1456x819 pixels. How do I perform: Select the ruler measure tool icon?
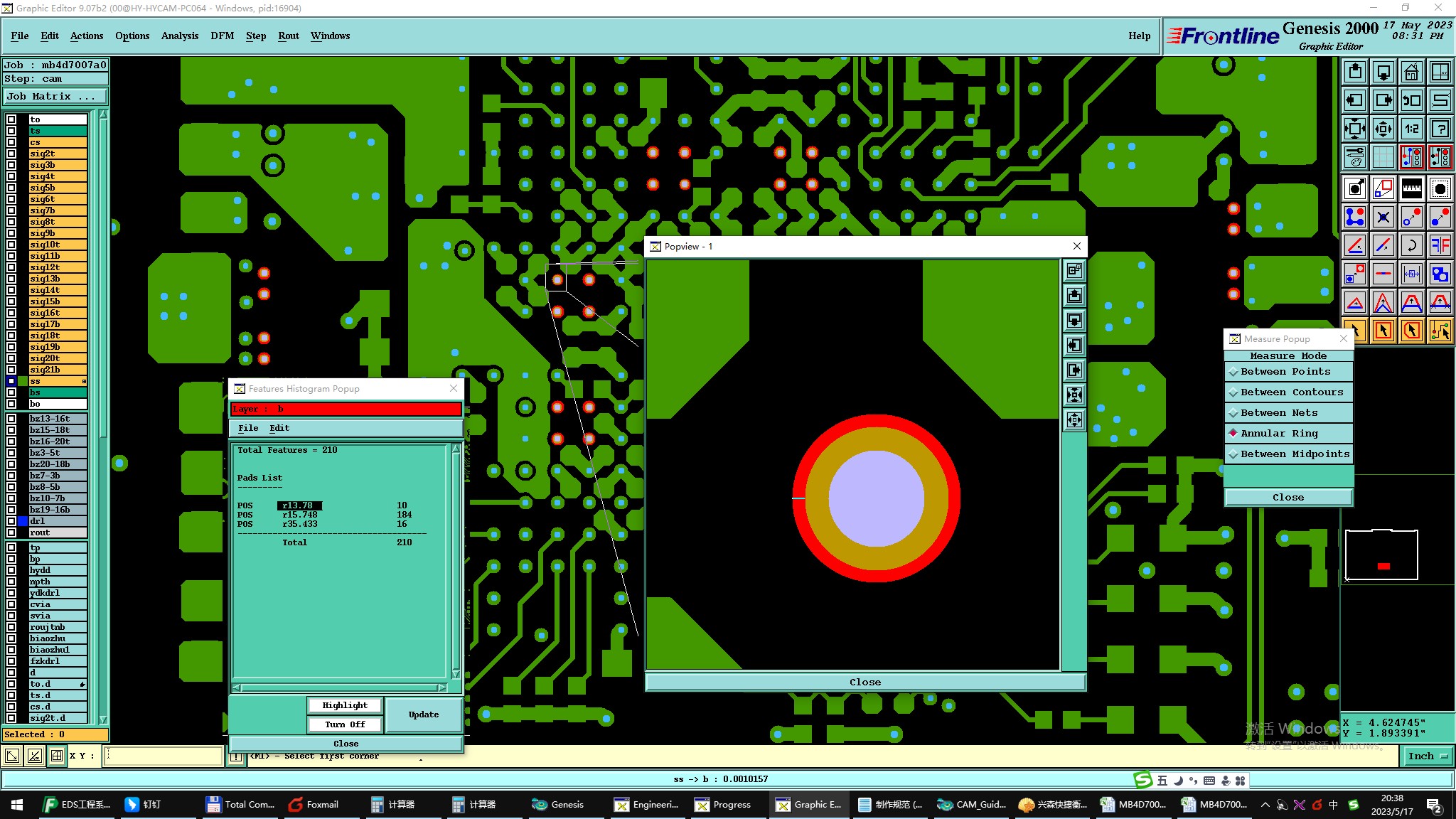click(x=1411, y=188)
